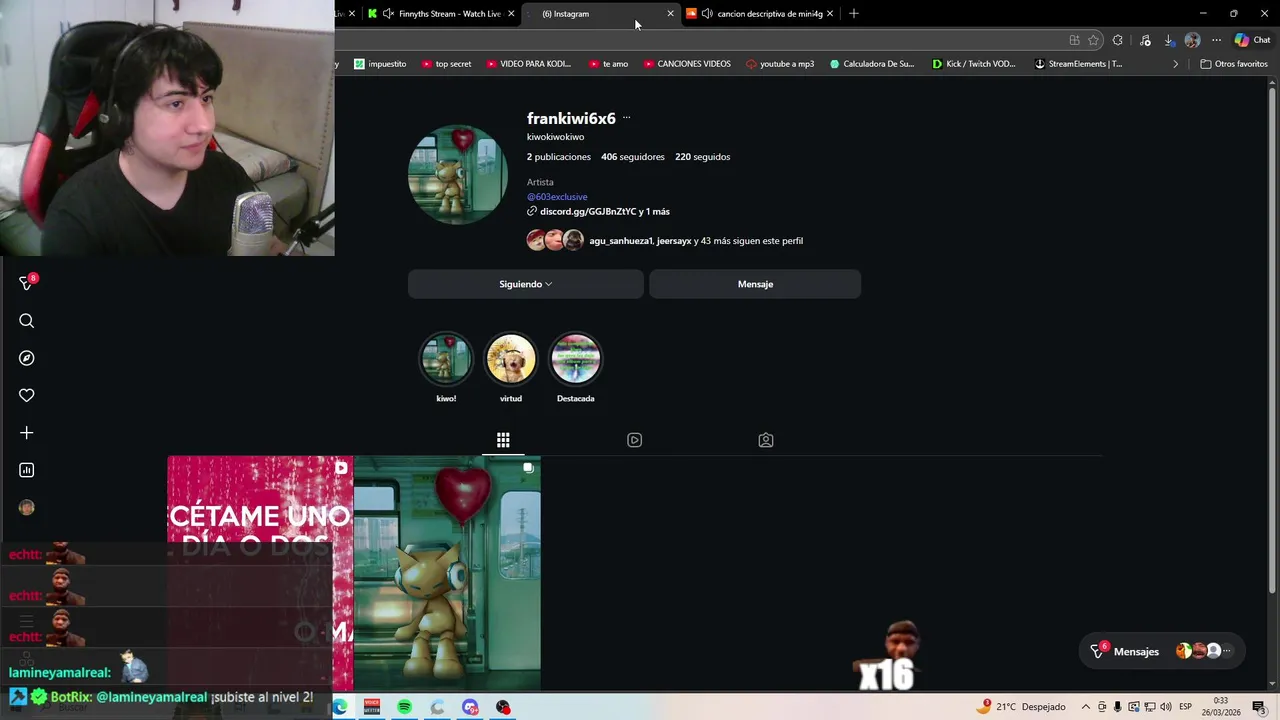Screen dimensions: 1280x720
Task: Open the browser extensions puzzle icon
Action: point(1118,40)
